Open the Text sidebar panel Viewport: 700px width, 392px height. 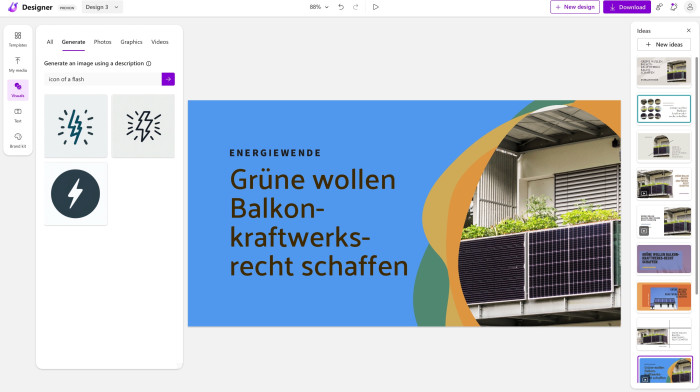[18, 115]
